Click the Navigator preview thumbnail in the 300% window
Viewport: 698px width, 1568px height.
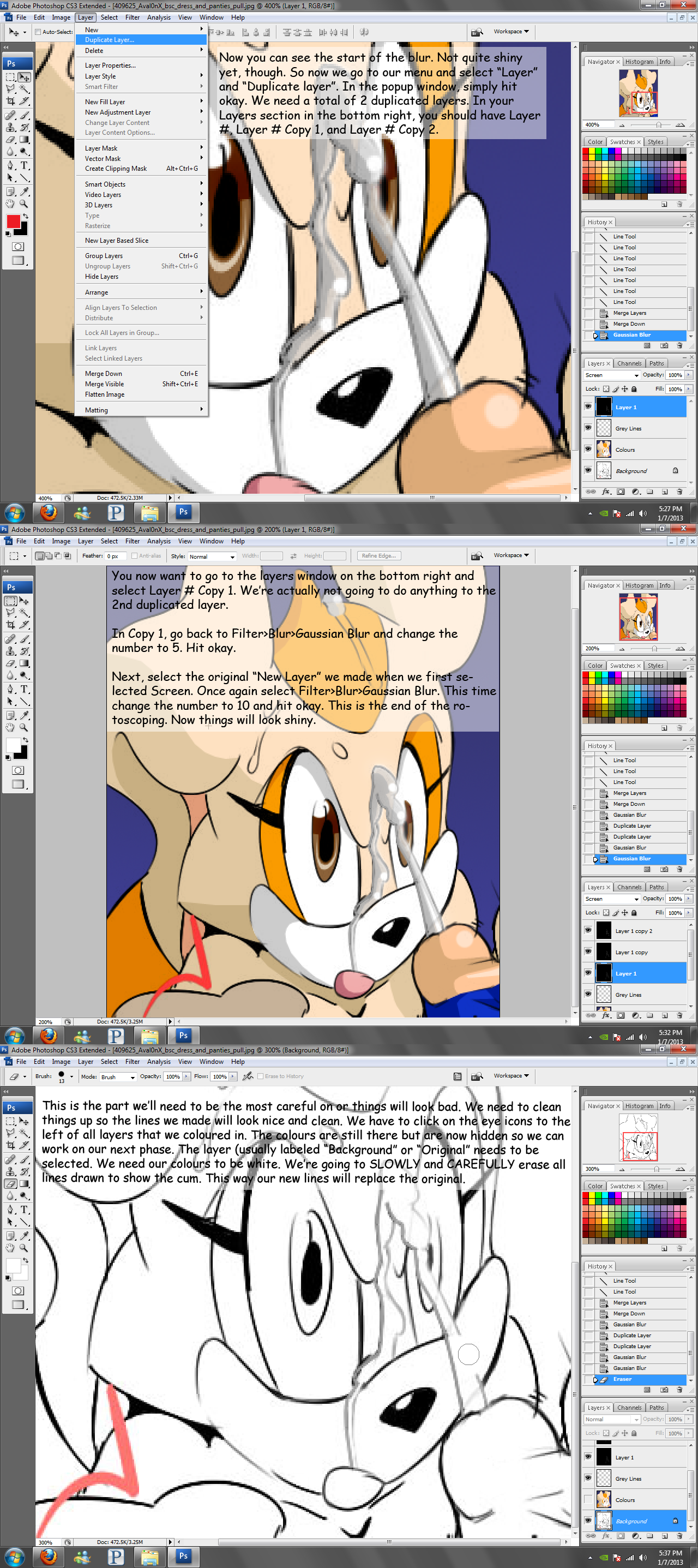point(639,1137)
